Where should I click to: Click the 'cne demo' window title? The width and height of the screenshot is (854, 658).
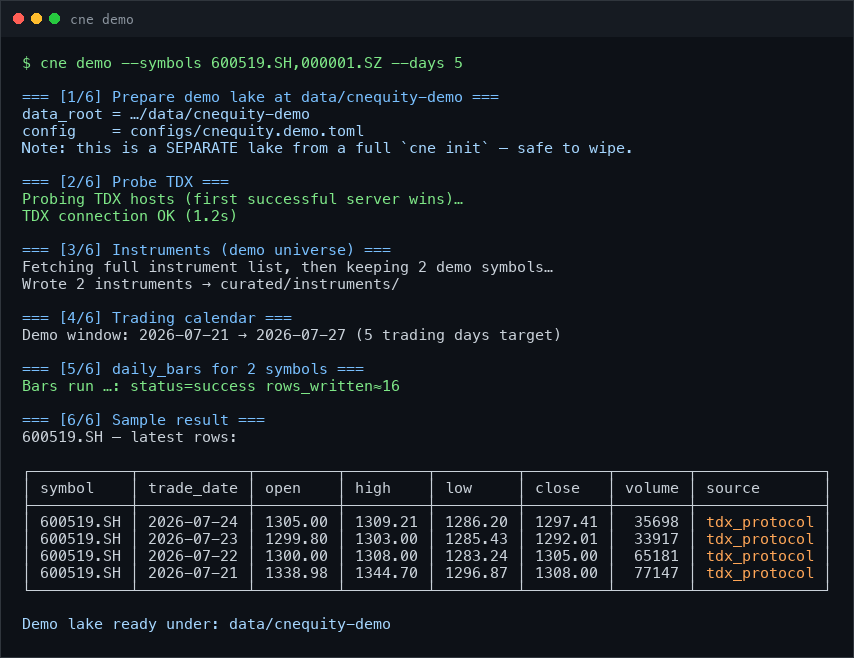[x=102, y=20]
